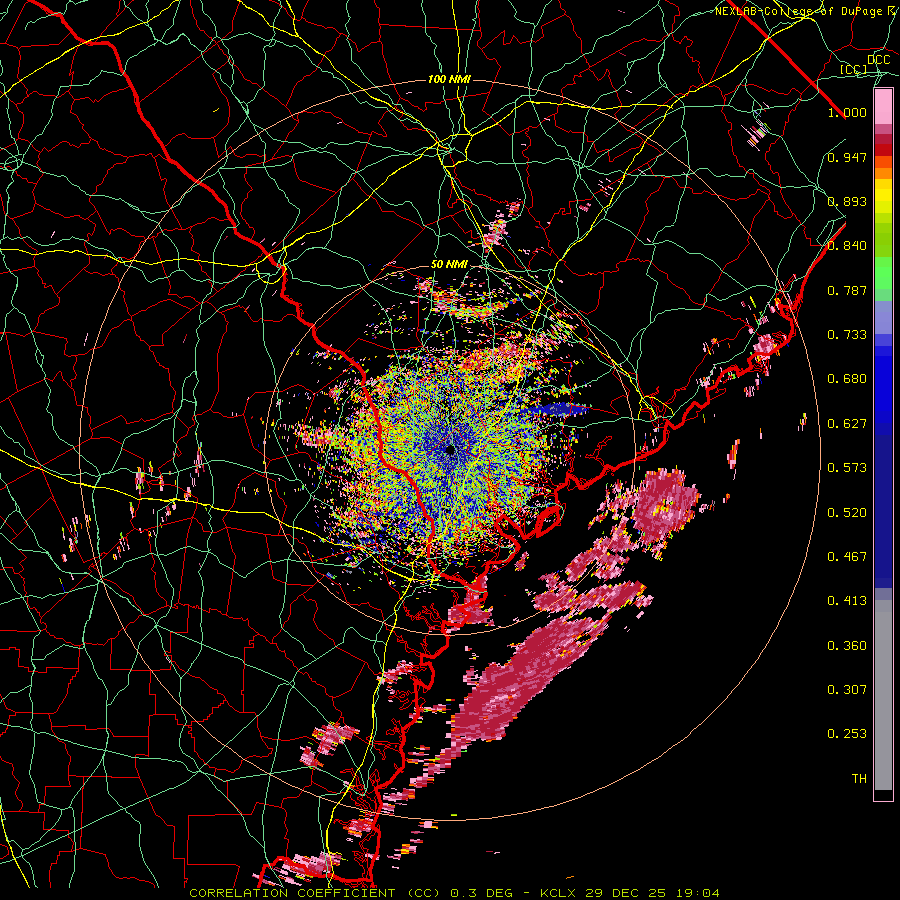
Task: Select the 0.573 scale value
Action: tap(847, 468)
